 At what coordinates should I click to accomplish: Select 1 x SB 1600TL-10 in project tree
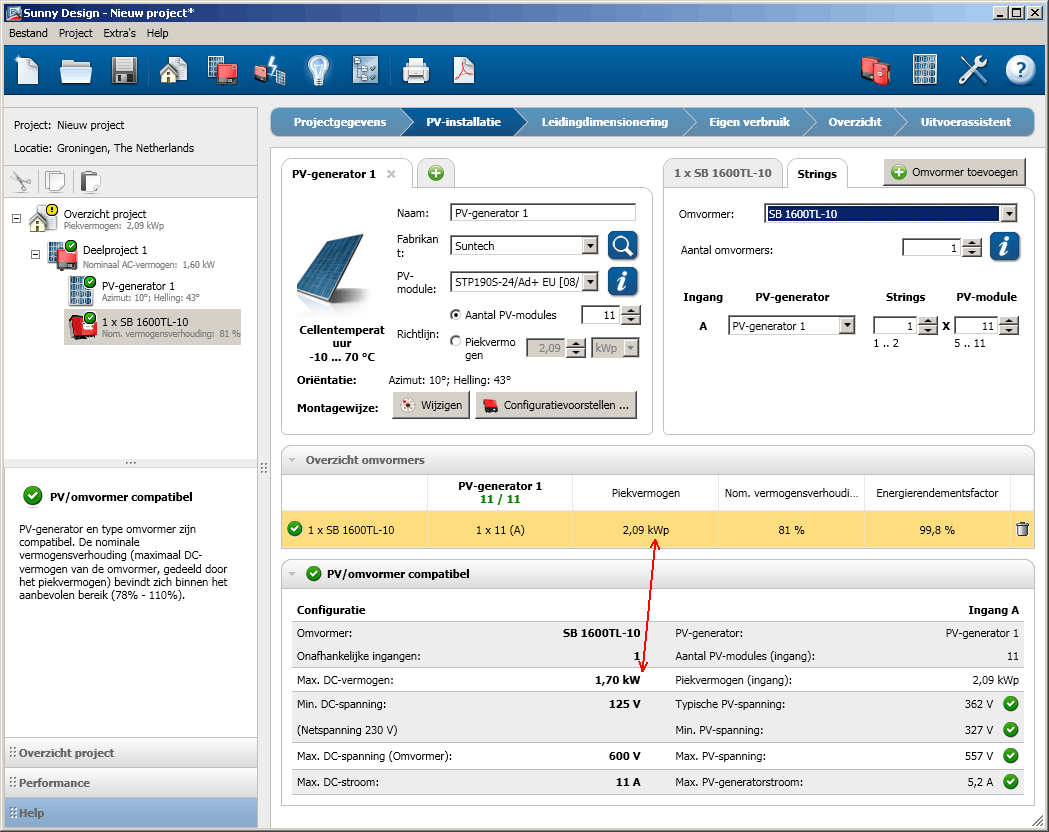click(x=153, y=327)
